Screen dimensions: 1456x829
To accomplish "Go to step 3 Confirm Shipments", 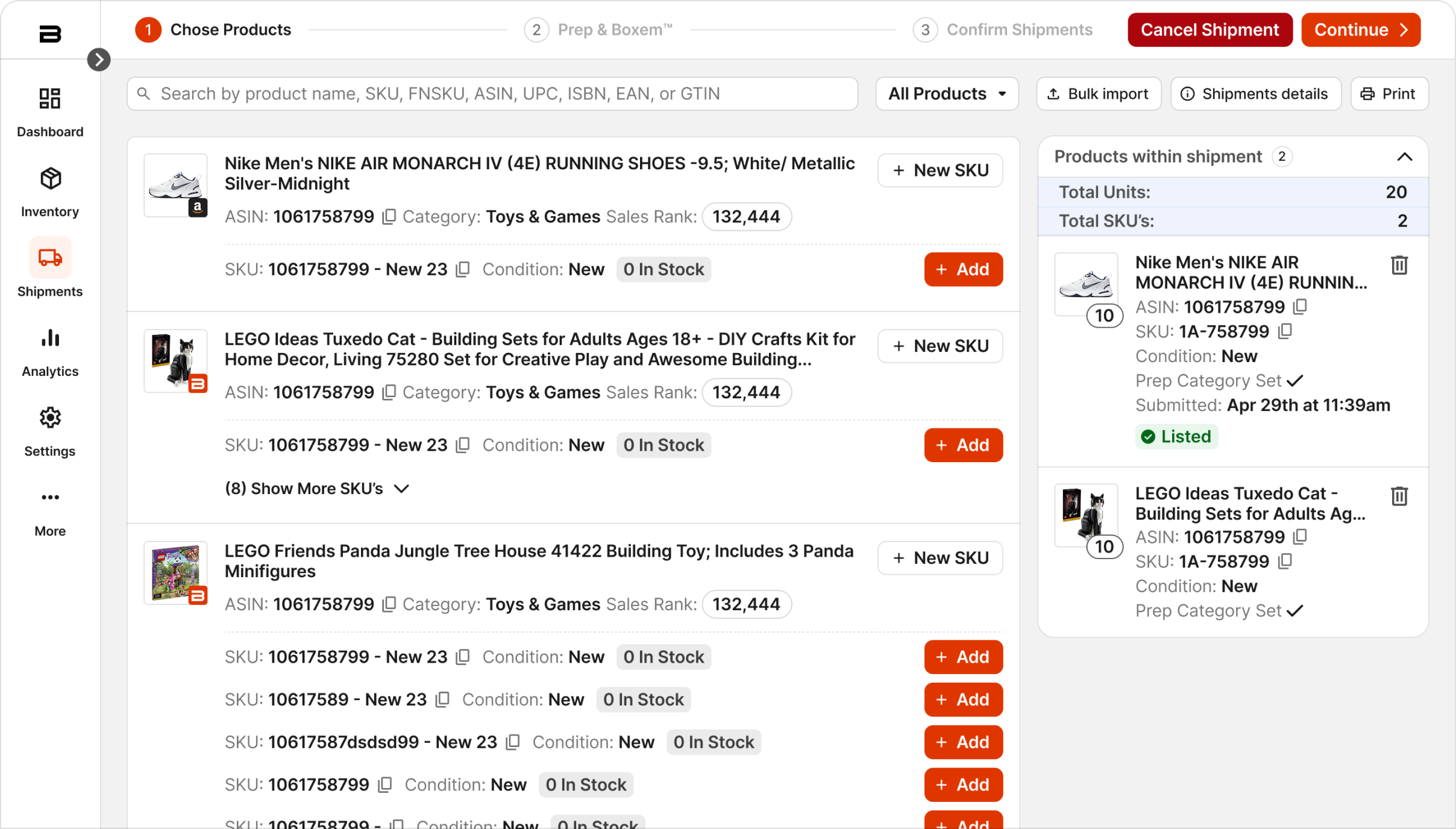I will coord(1002,30).
